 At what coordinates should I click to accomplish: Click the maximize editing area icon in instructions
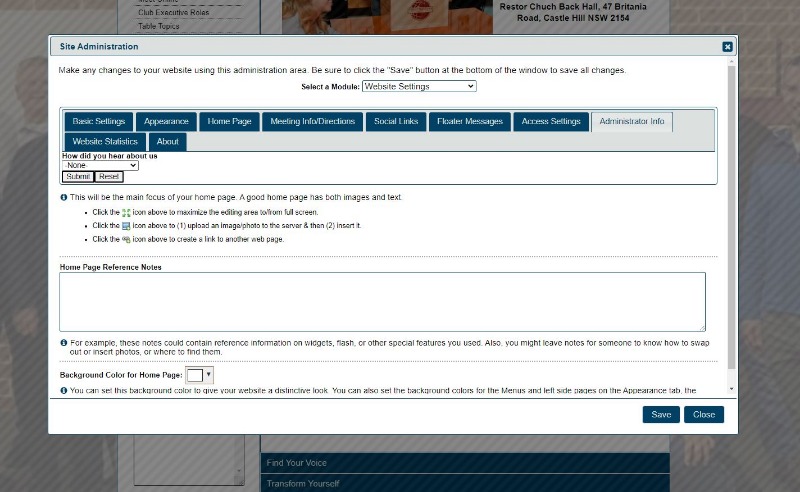[126, 213]
